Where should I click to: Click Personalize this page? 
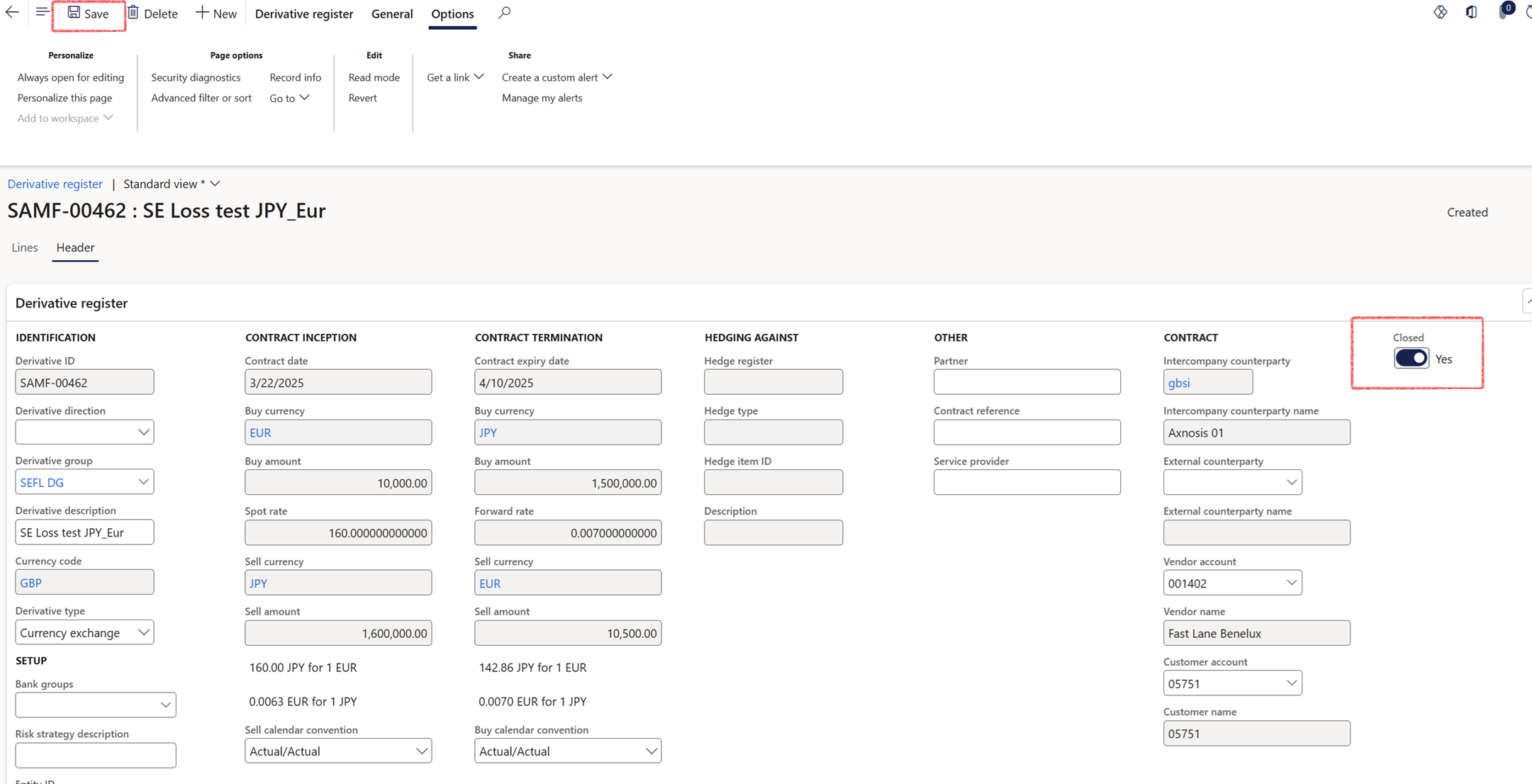point(65,98)
